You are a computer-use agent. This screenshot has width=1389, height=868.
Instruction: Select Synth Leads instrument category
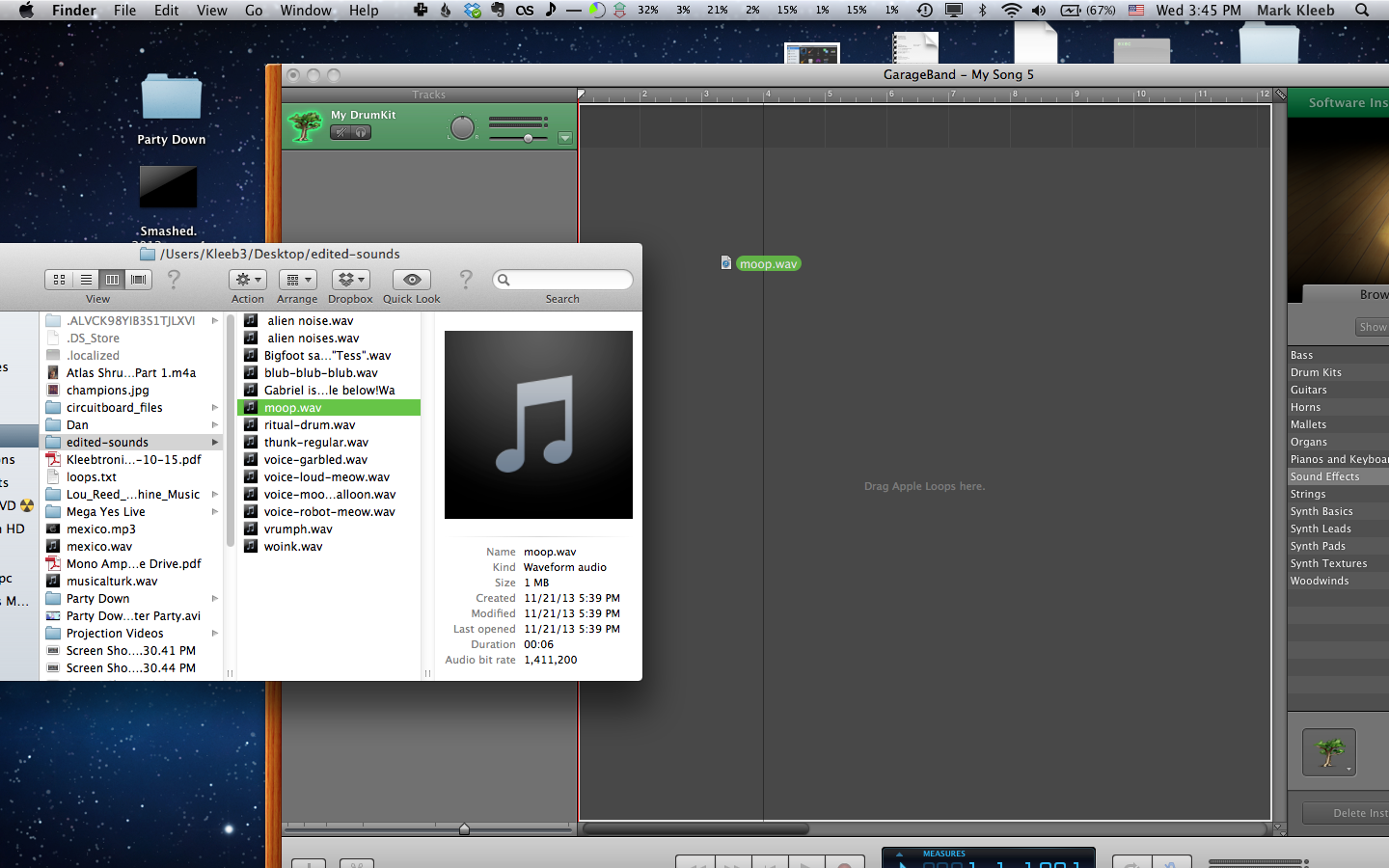pos(1339,529)
